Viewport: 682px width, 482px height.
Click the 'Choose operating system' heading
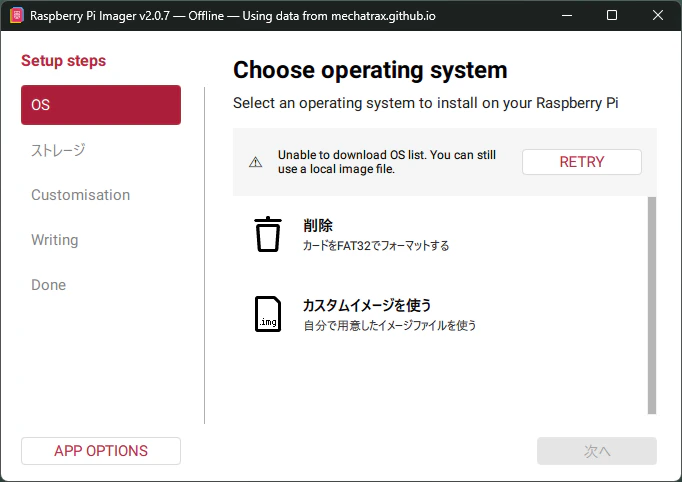pyautogui.click(x=370, y=70)
